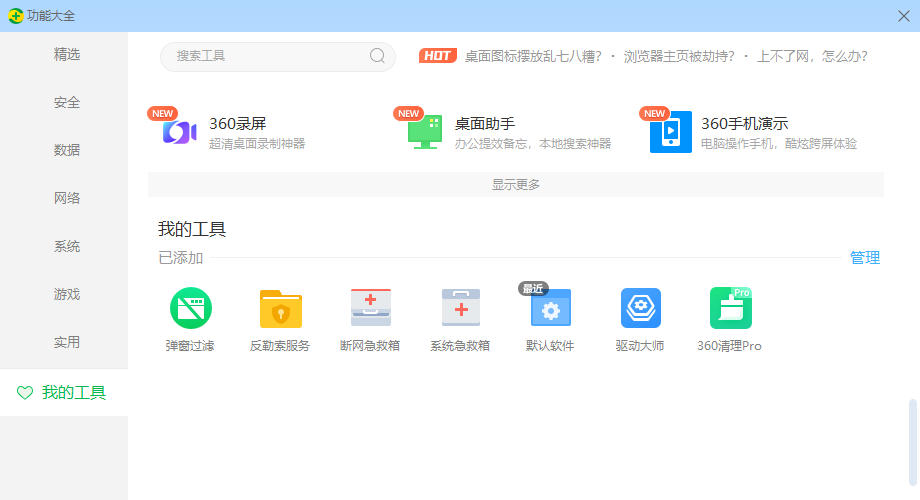The width and height of the screenshot is (920, 500).
Task: Click the 360手机演示 title text
Action: point(745,124)
